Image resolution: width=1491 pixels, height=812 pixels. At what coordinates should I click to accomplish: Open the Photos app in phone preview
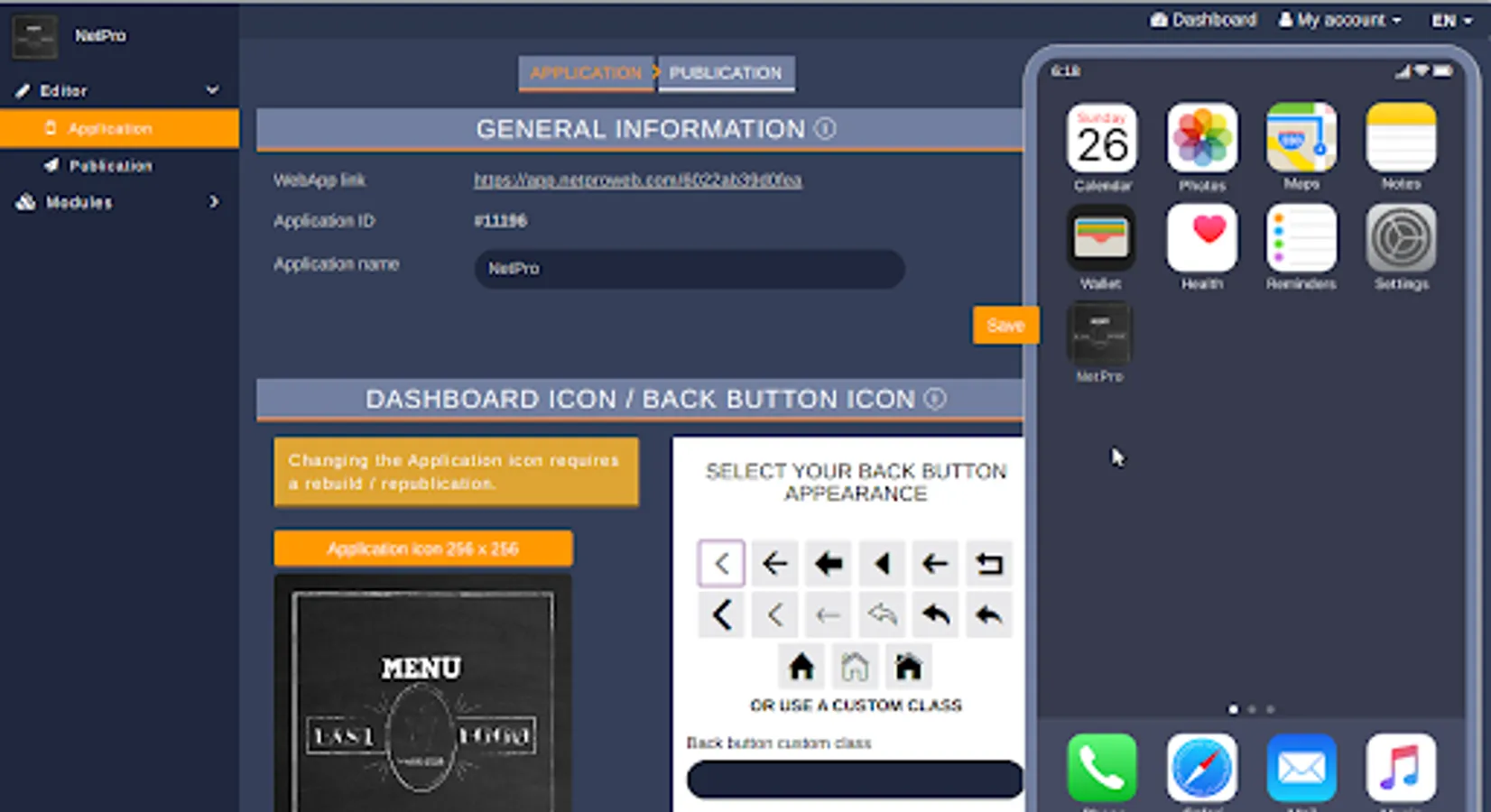coord(1201,138)
